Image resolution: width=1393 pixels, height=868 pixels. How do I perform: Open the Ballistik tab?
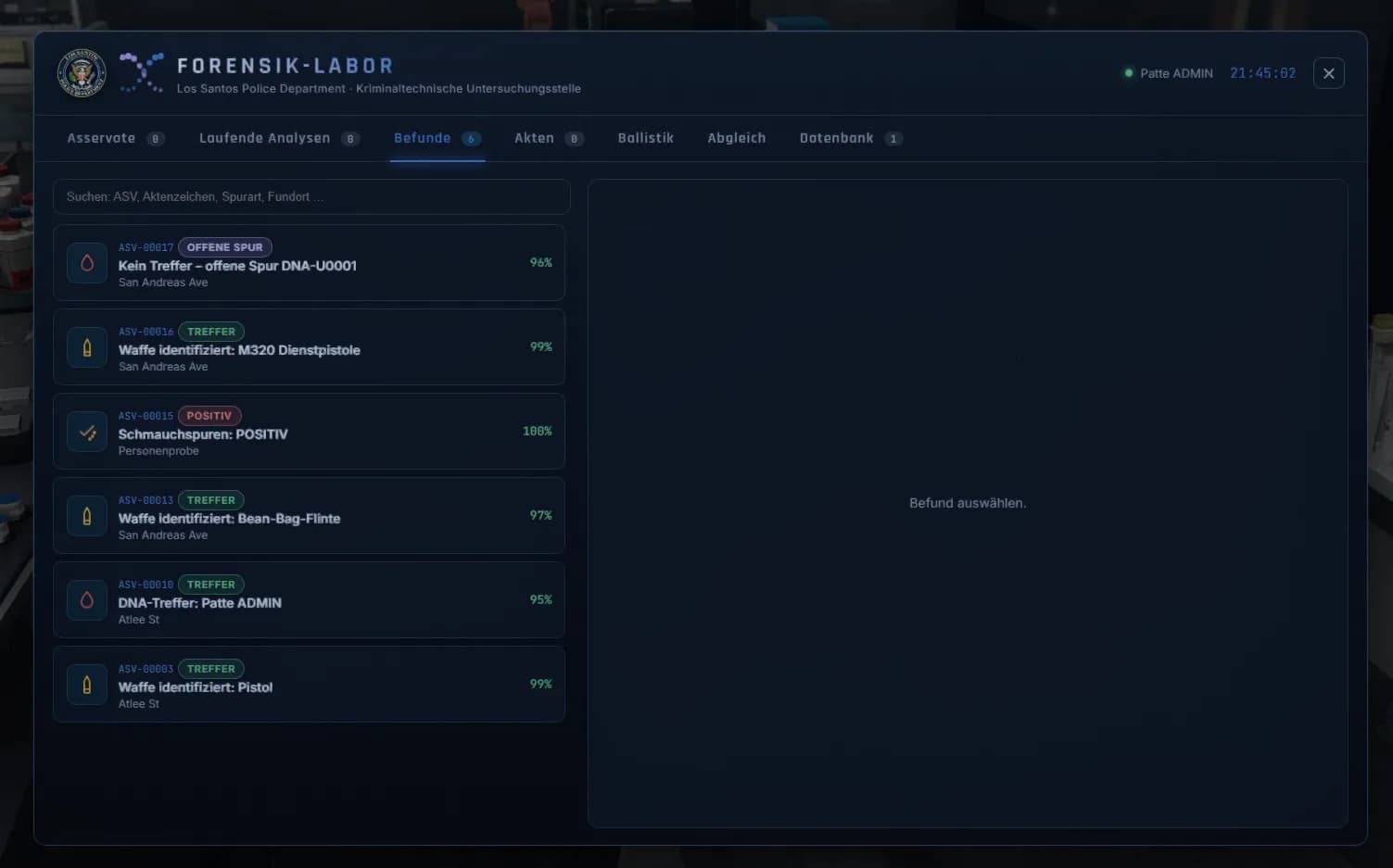pos(646,138)
